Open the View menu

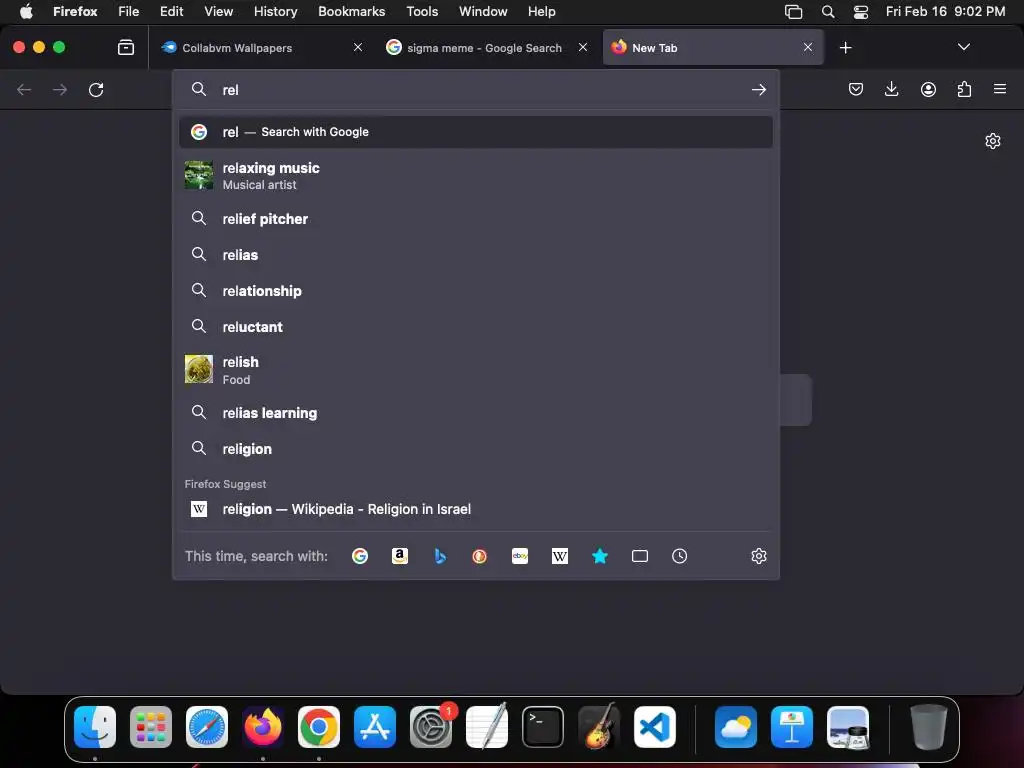[218, 11]
